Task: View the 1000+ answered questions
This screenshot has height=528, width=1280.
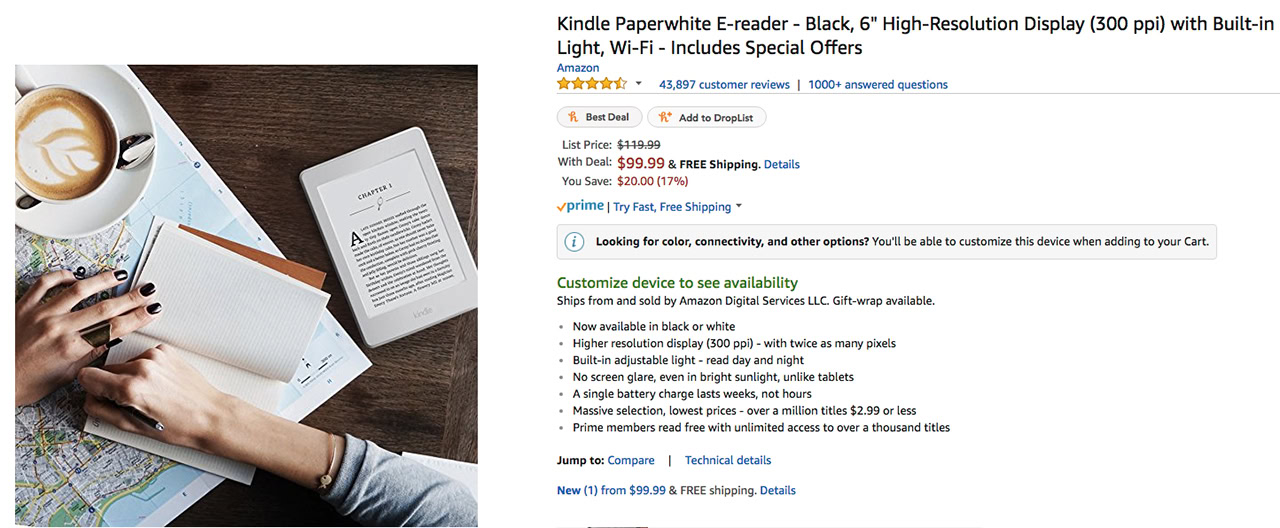Action: tap(878, 85)
